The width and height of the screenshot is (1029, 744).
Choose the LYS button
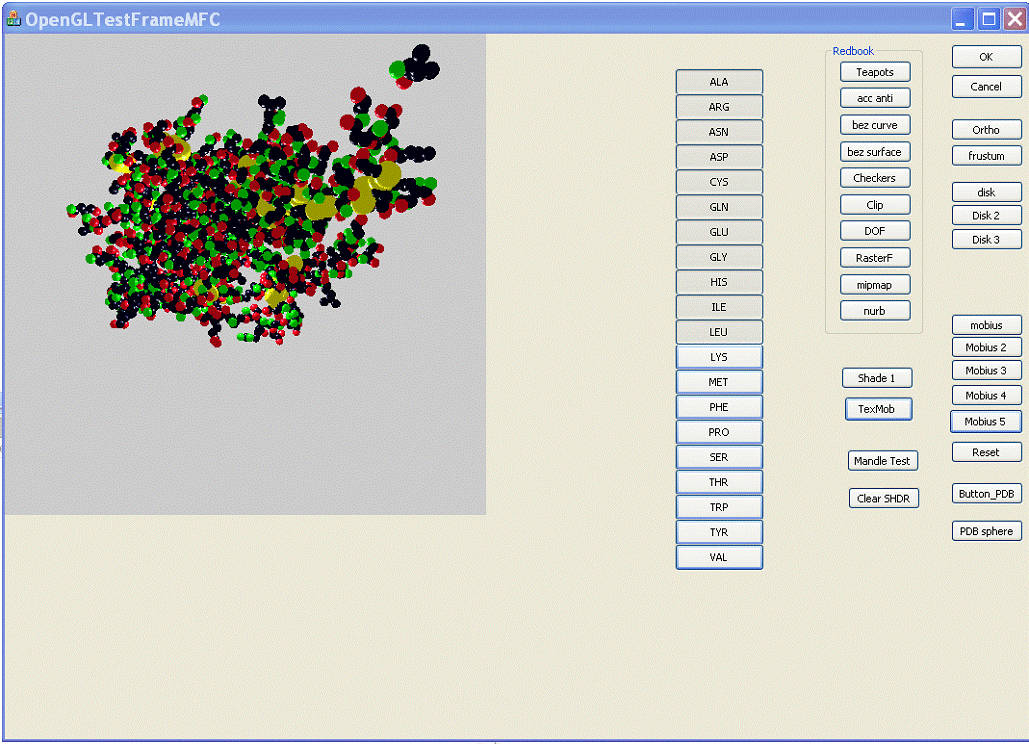[719, 357]
